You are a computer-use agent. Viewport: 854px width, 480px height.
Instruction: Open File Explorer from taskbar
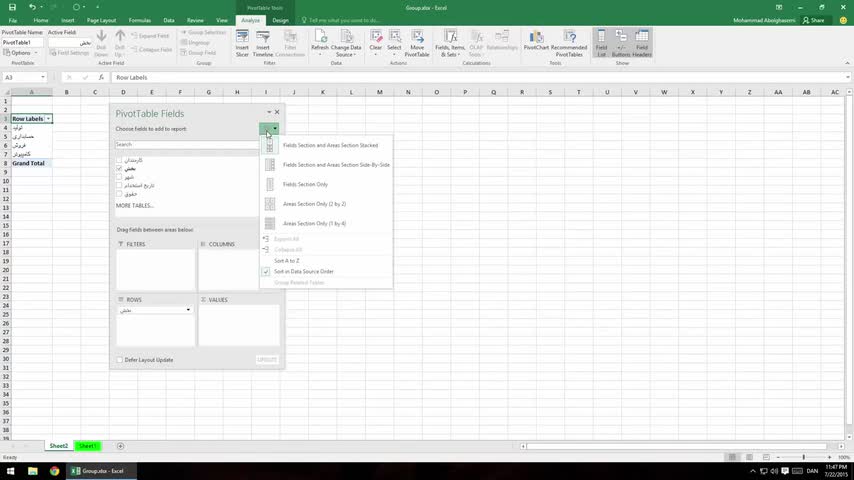pyautogui.click(x=33, y=471)
